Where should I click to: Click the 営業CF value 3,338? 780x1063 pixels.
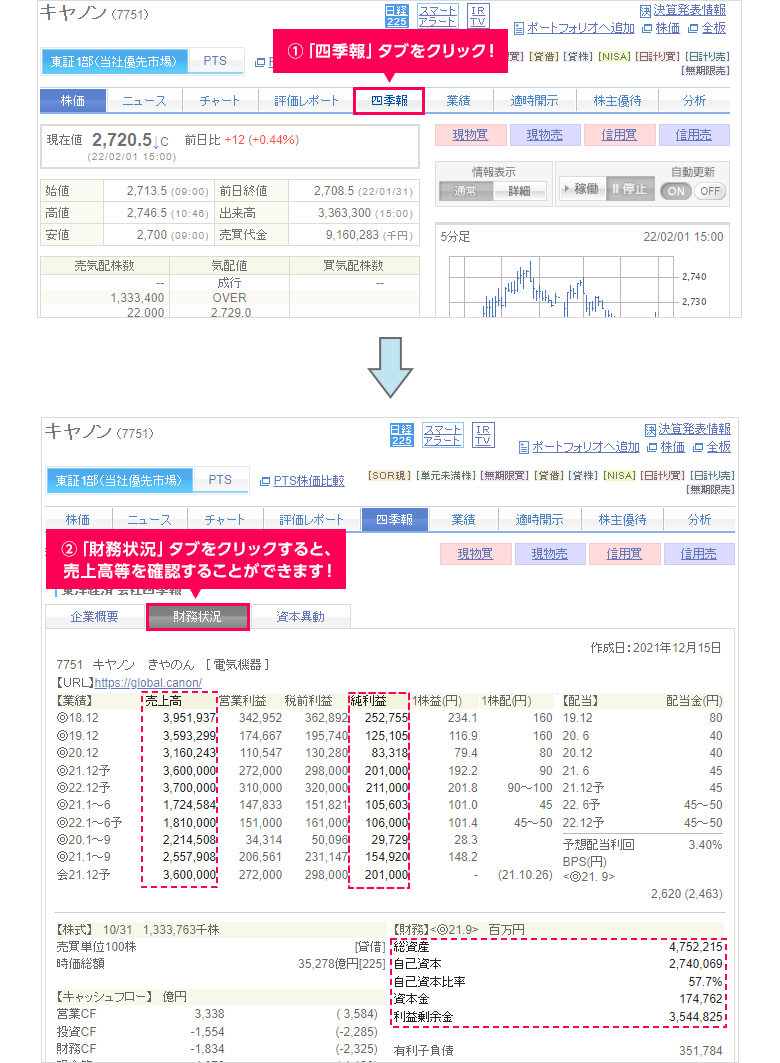point(209,1014)
